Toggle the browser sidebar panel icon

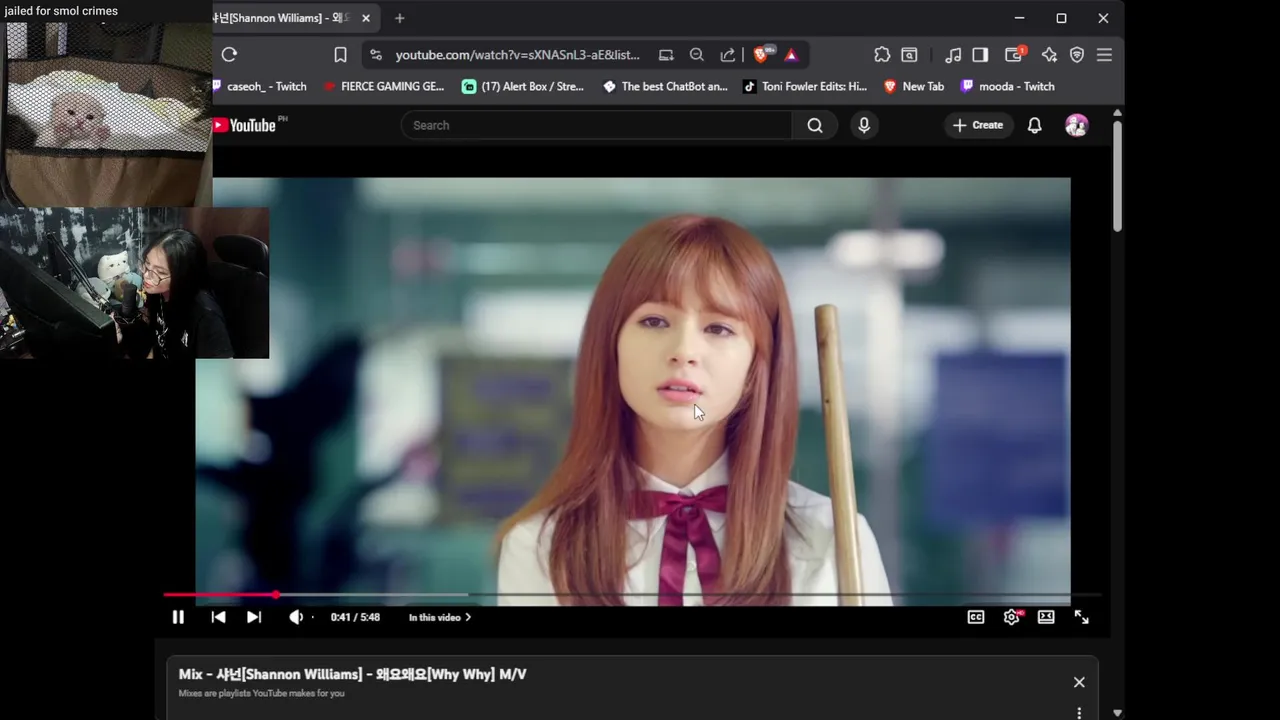(980, 55)
